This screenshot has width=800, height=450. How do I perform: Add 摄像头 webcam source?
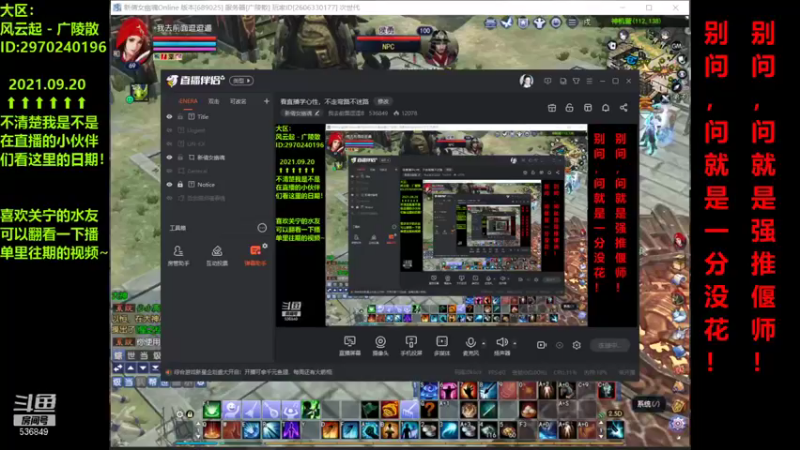coord(380,345)
